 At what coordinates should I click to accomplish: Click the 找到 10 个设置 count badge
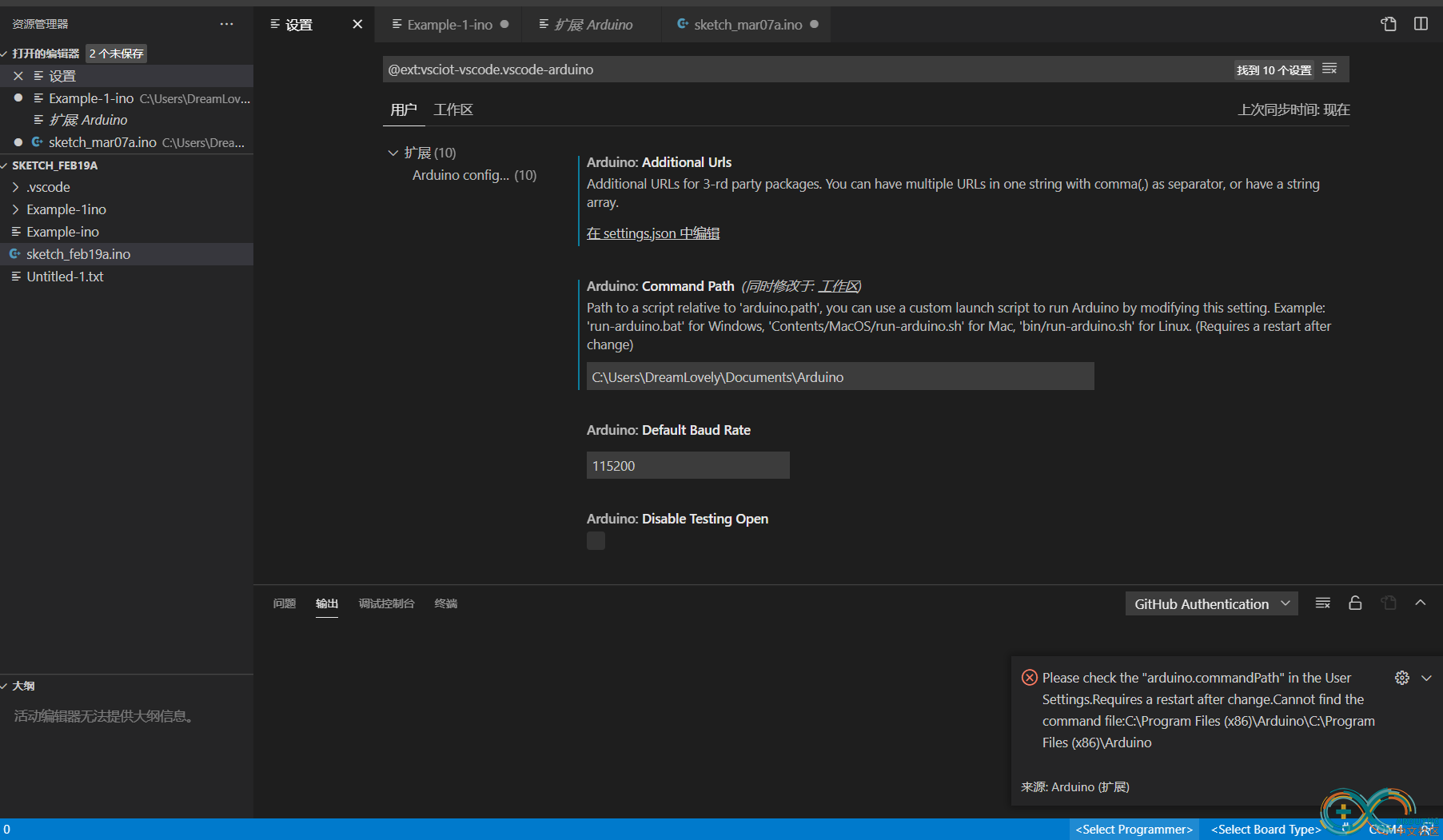pyautogui.click(x=1274, y=70)
